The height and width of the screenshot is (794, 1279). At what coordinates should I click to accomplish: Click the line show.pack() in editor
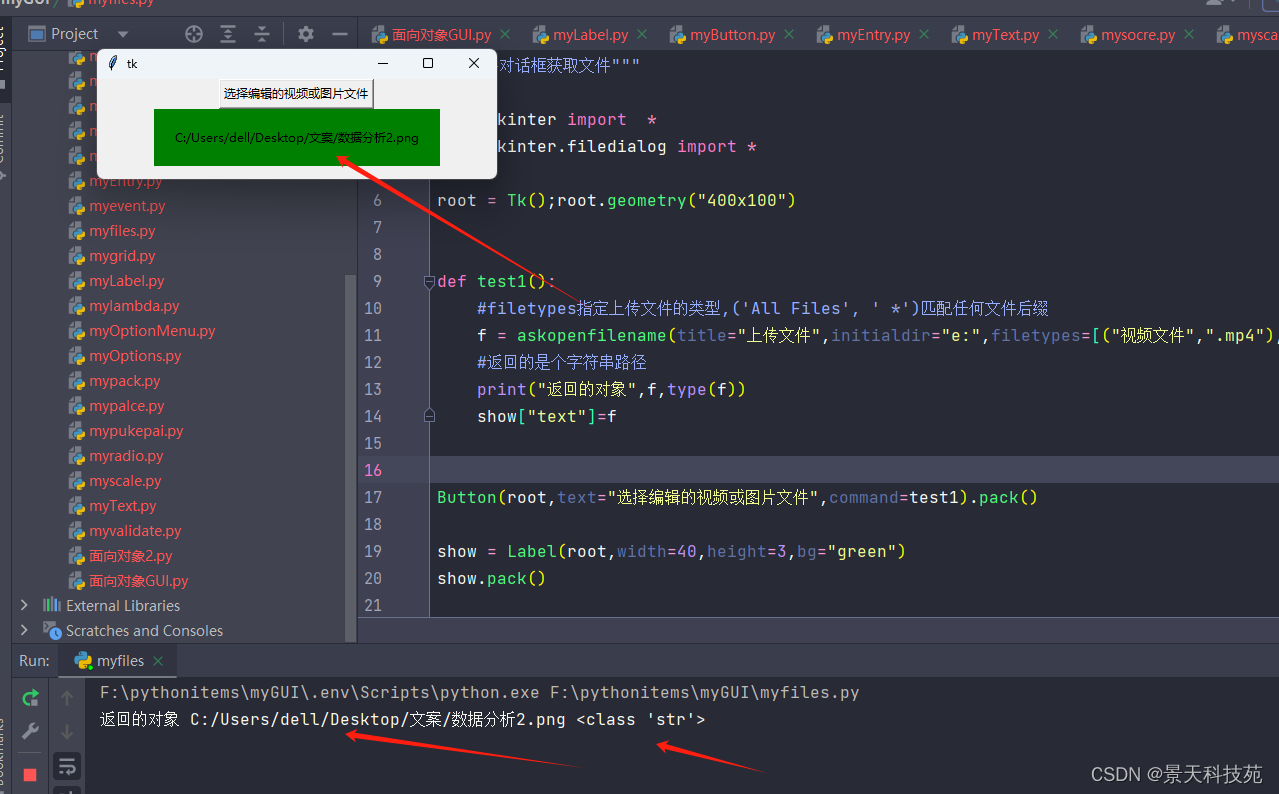(492, 578)
